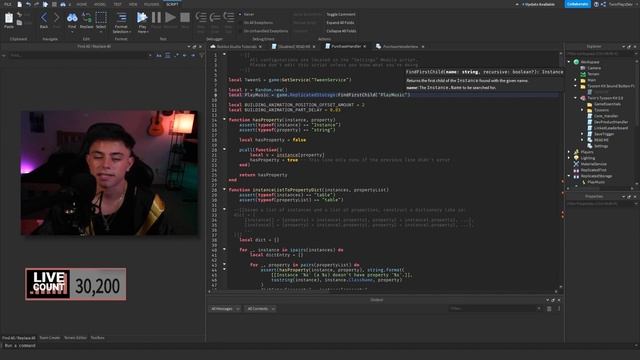
Task: Click the Settings module script icon
Action: point(589,146)
